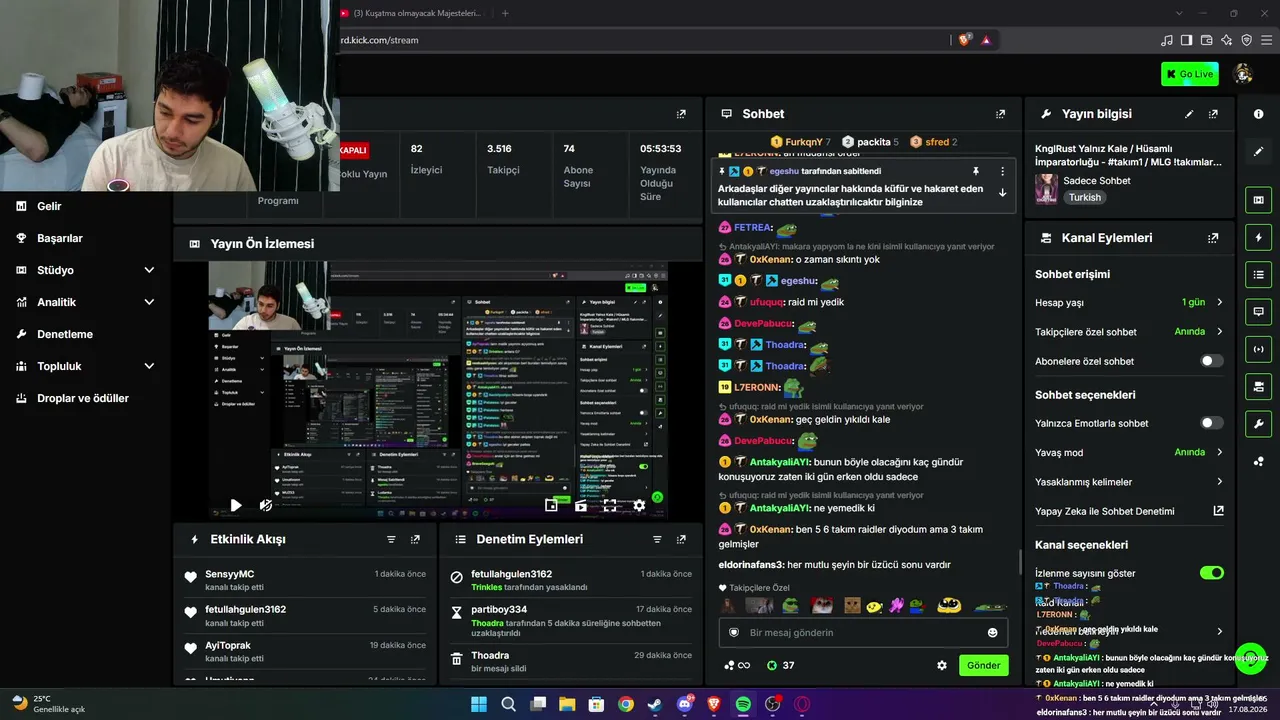Enter fullscreen on the stream preview
Image resolution: width=1280 pixels, height=720 pixels.
coord(610,506)
